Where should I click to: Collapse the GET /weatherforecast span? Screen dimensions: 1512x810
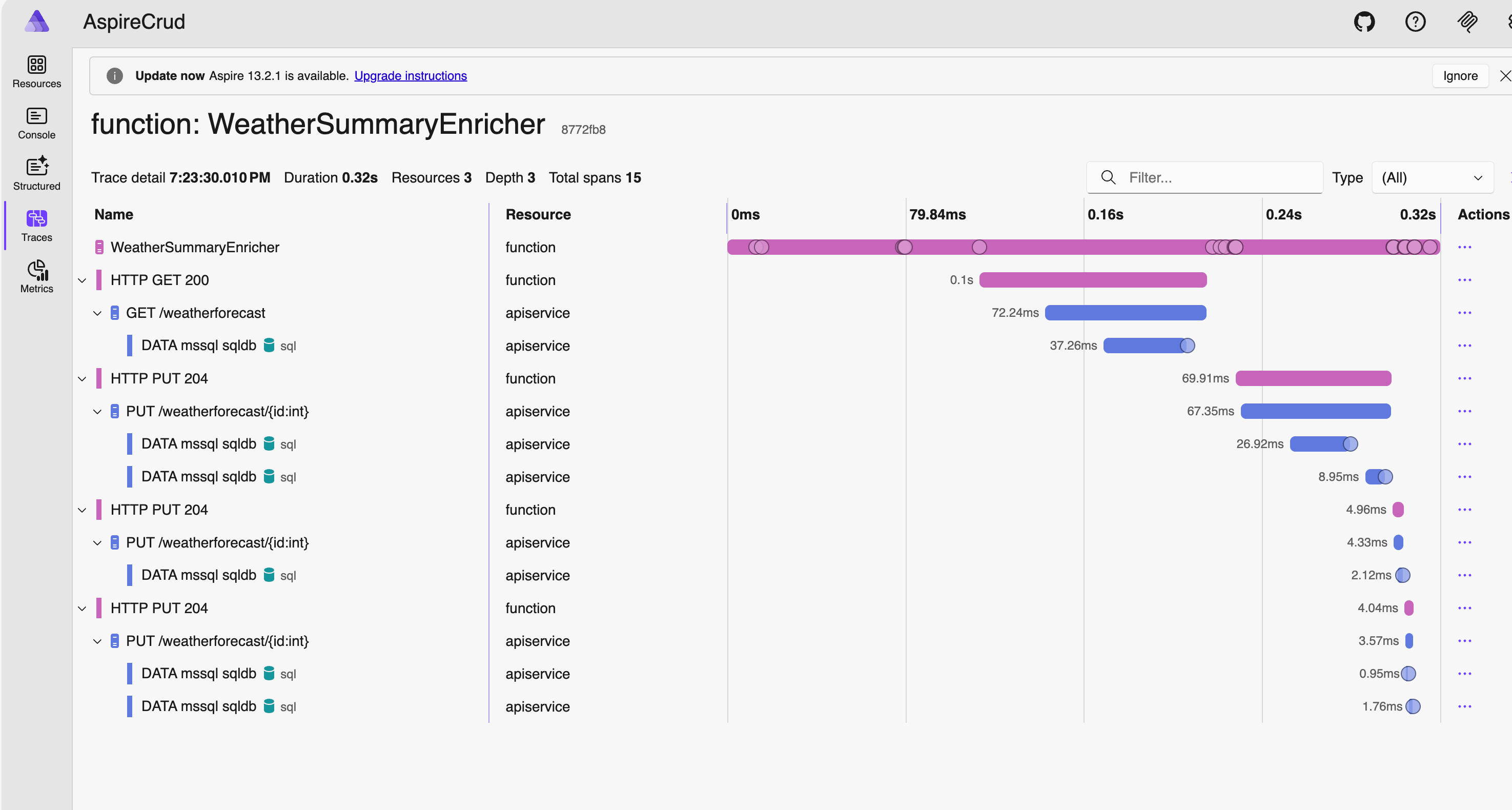click(x=97, y=313)
